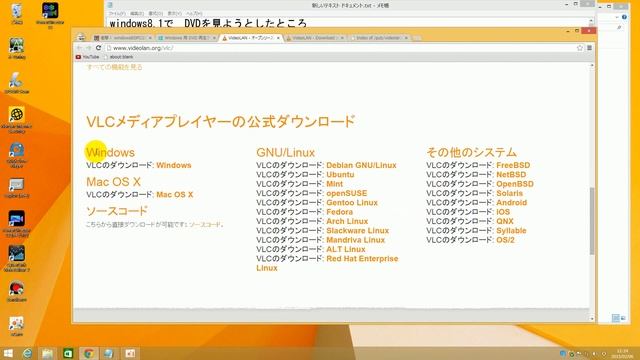Open the Ubuntu download link
This screenshot has height=360, width=640.
click(x=340, y=175)
